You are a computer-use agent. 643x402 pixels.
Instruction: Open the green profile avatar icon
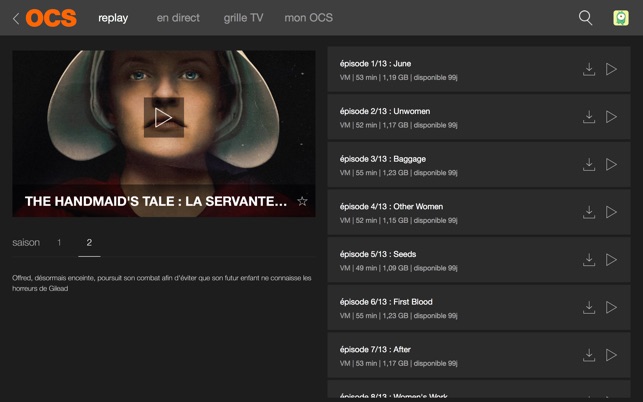[621, 18]
